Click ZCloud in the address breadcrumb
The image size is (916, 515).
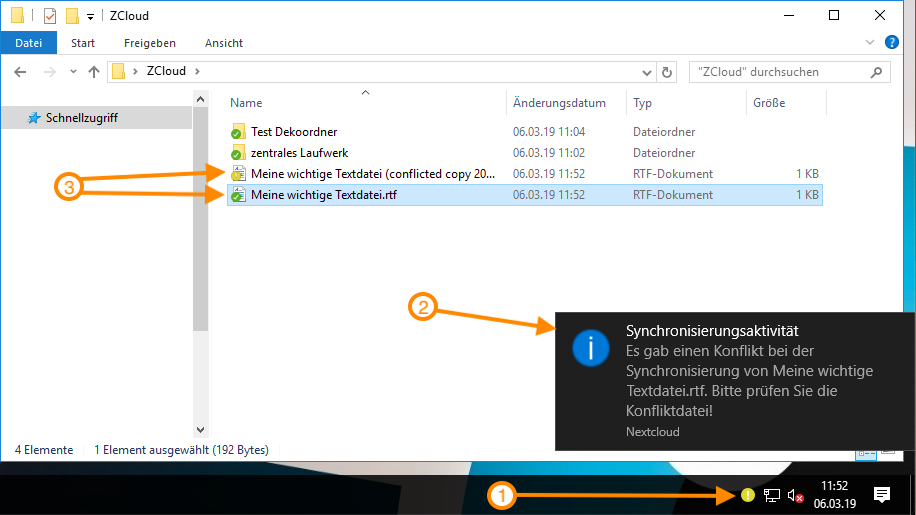pos(166,71)
